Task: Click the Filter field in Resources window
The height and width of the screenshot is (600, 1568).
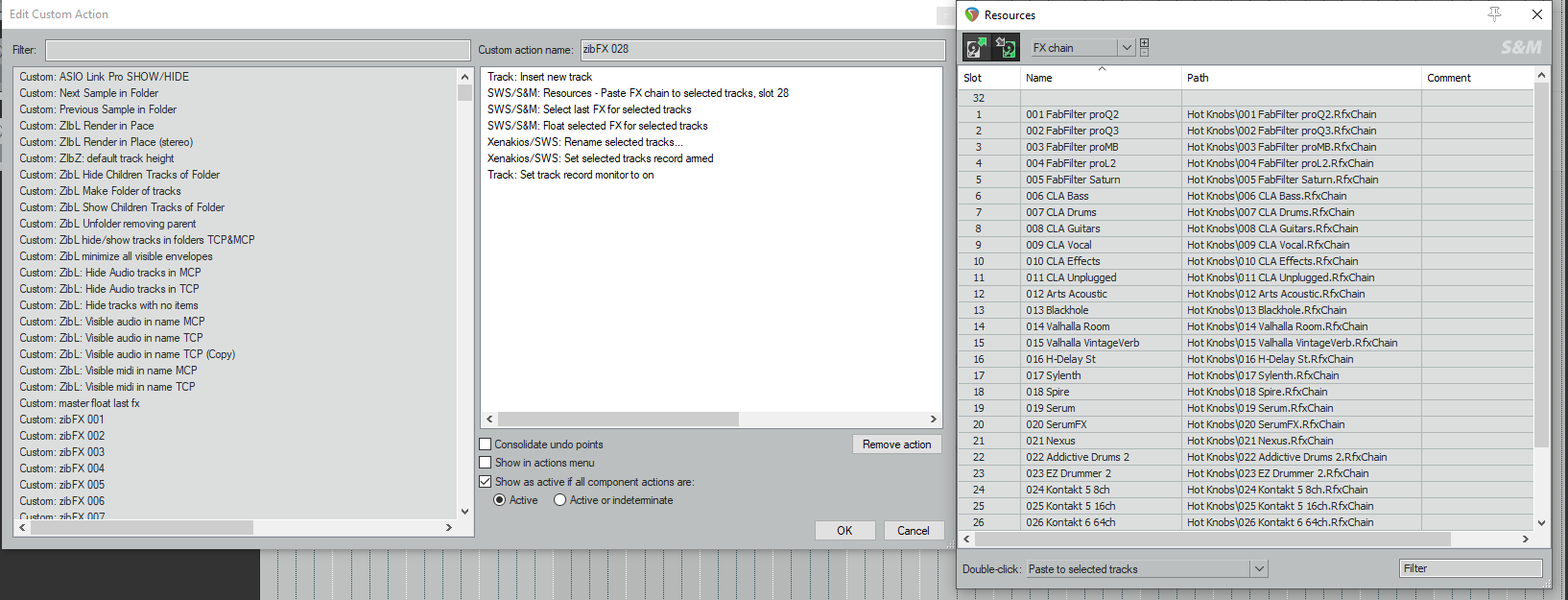Action: (1470, 568)
